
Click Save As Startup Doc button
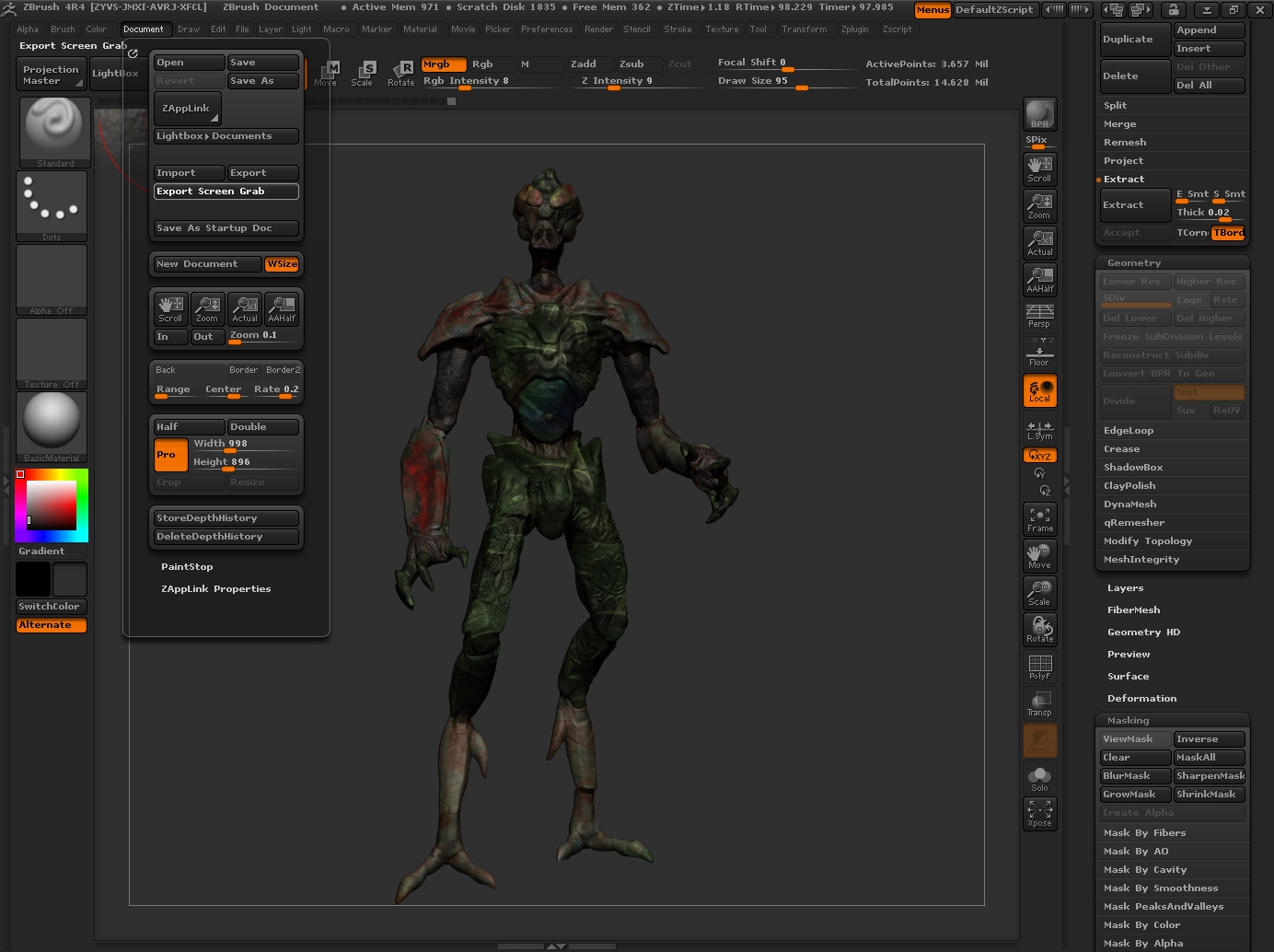tap(226, 228)
